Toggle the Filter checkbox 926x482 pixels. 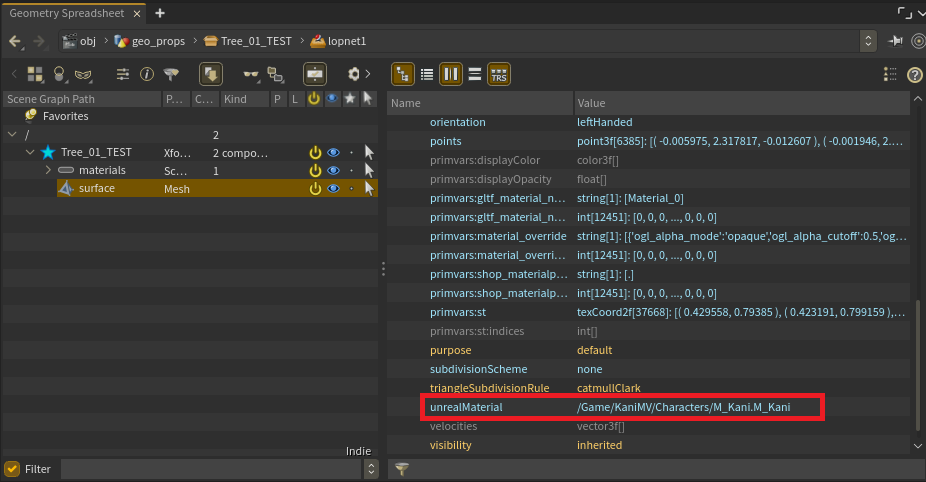12,469
